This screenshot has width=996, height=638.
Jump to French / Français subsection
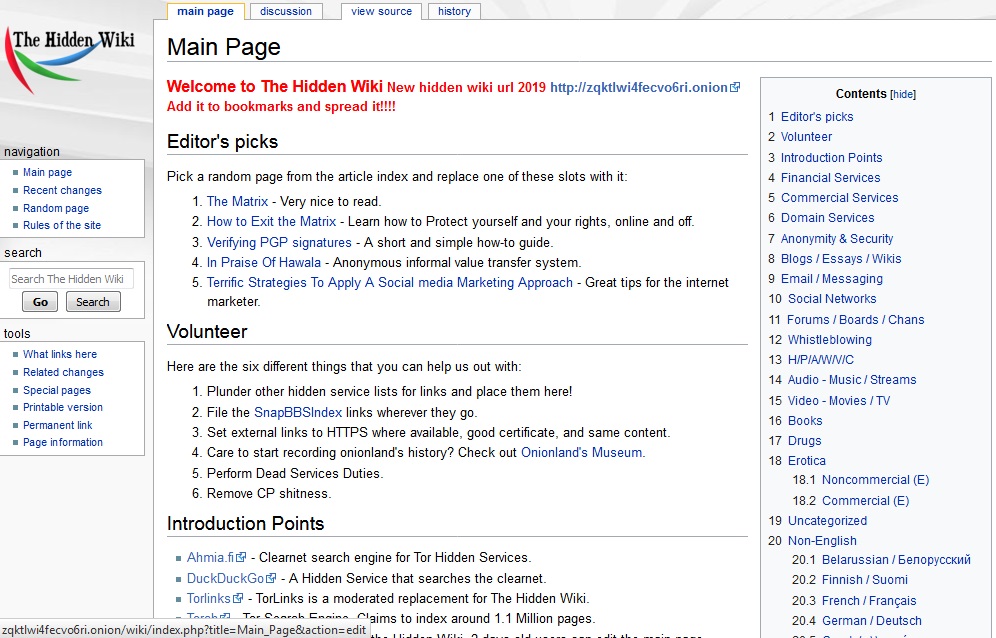click(869, 601)
